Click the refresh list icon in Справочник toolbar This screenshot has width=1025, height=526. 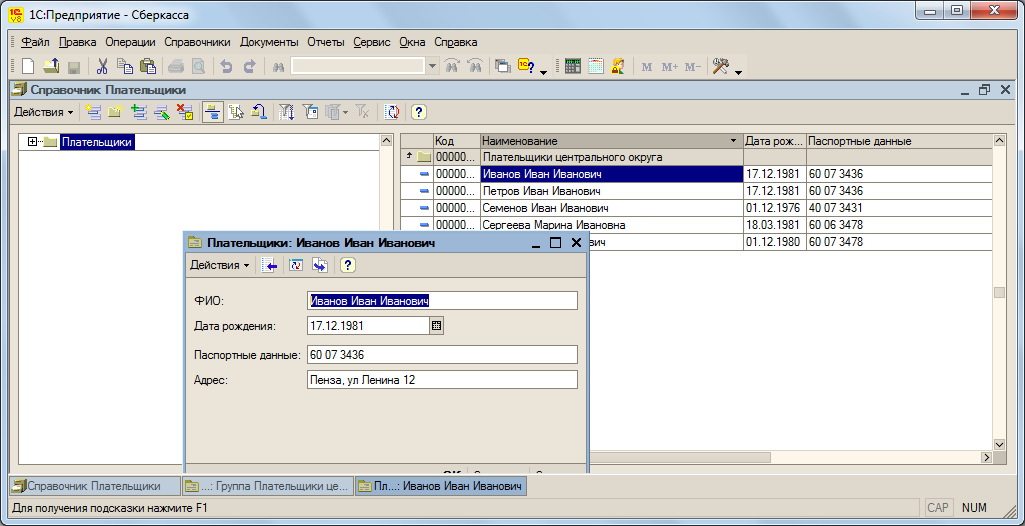point(392,112)
